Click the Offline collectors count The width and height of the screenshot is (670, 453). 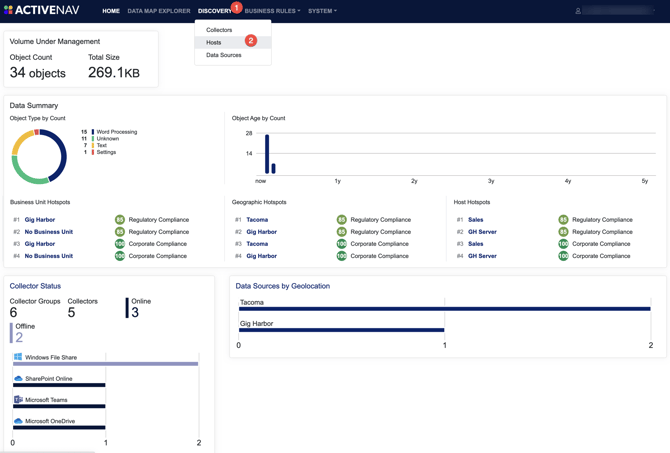19,337
